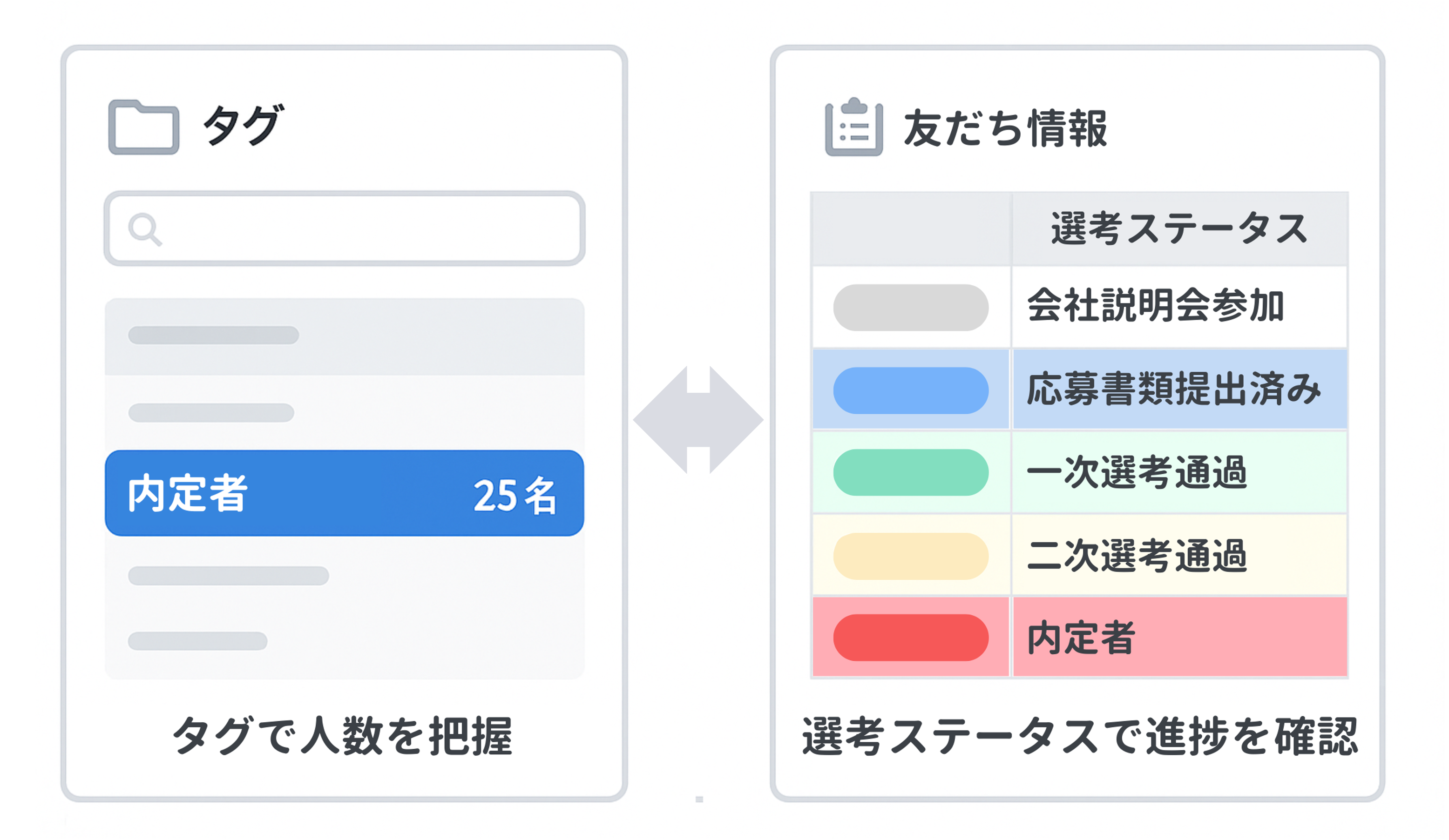
Task: Select the 内定者 tag row
Action: pos(345,493)
